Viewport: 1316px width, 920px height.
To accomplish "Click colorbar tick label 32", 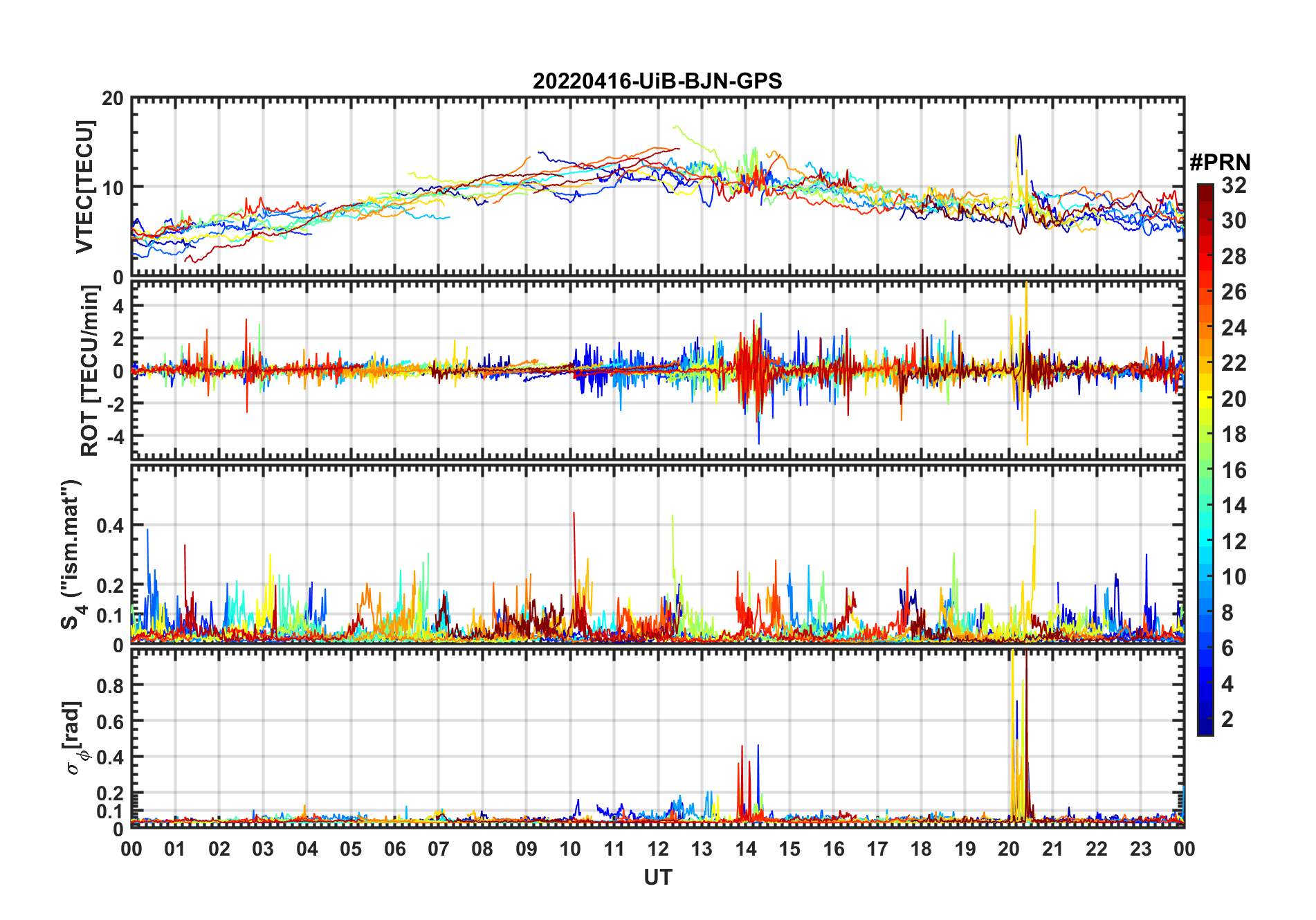I will 1234,185.
